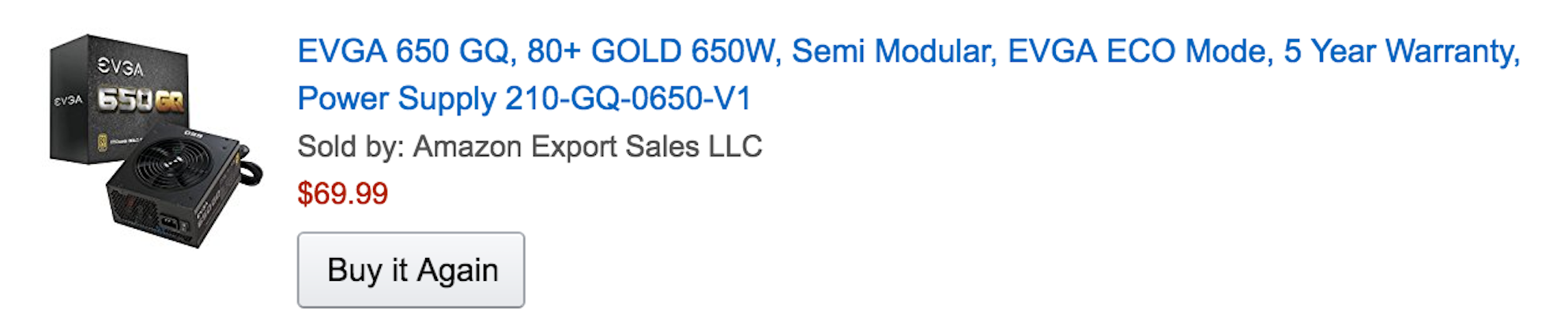The width and height of the screenshot is (1568, 326).
Task: Click the Buy it Again button
Action: pyautogui.click(x=411, y=270)
